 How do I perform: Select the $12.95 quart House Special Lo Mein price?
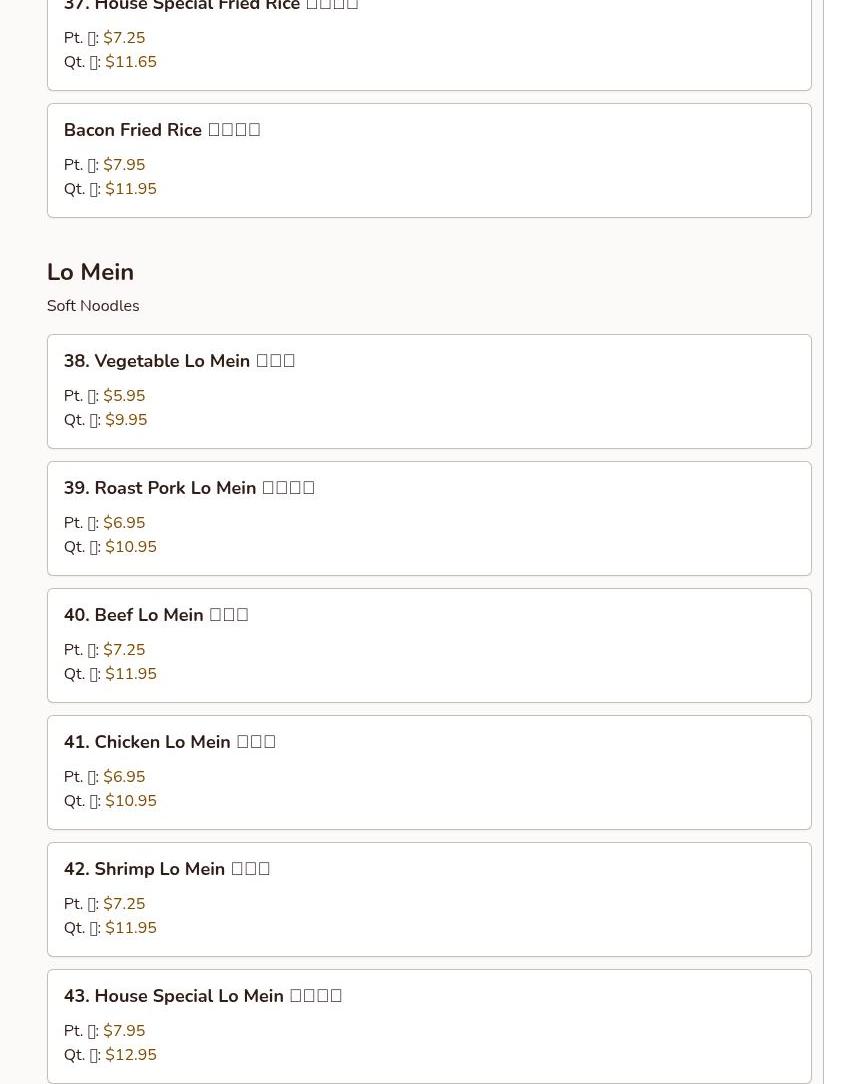(x=131, y=1055)
